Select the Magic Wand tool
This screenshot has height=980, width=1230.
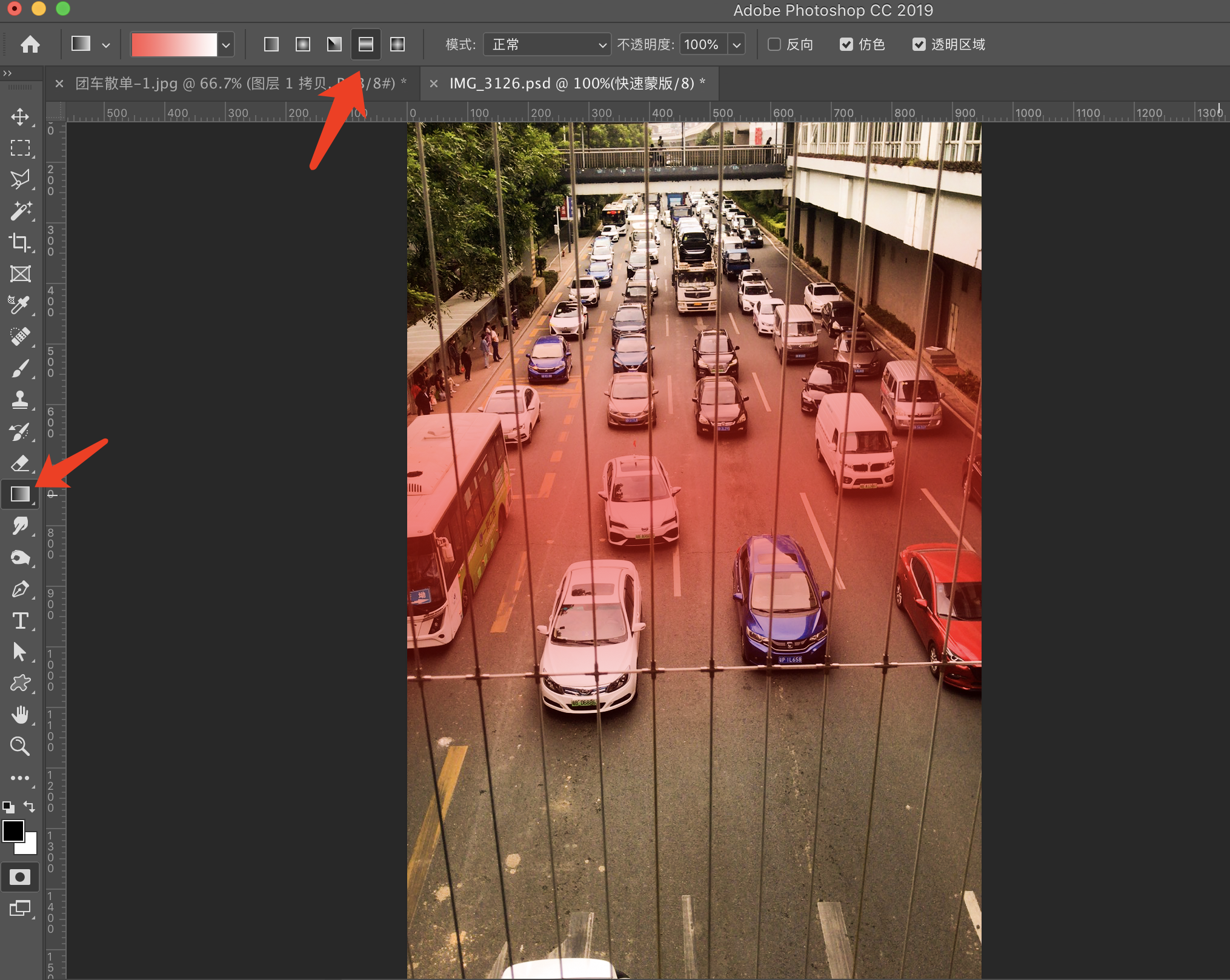20,211
